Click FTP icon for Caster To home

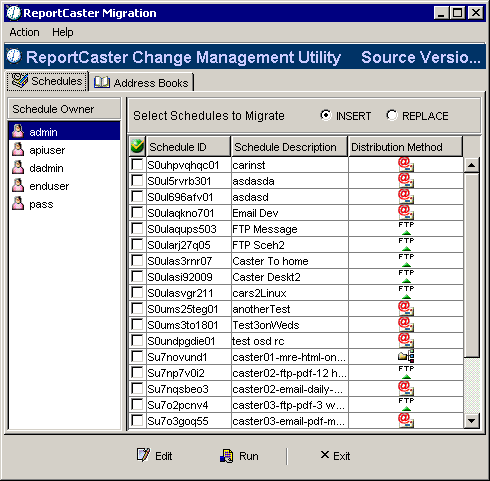pos(406,261)
